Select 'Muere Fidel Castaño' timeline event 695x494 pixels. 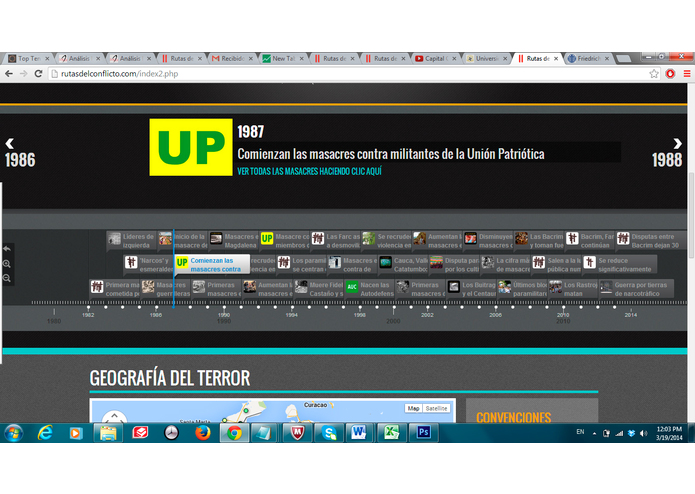click(x=319, y=289)
